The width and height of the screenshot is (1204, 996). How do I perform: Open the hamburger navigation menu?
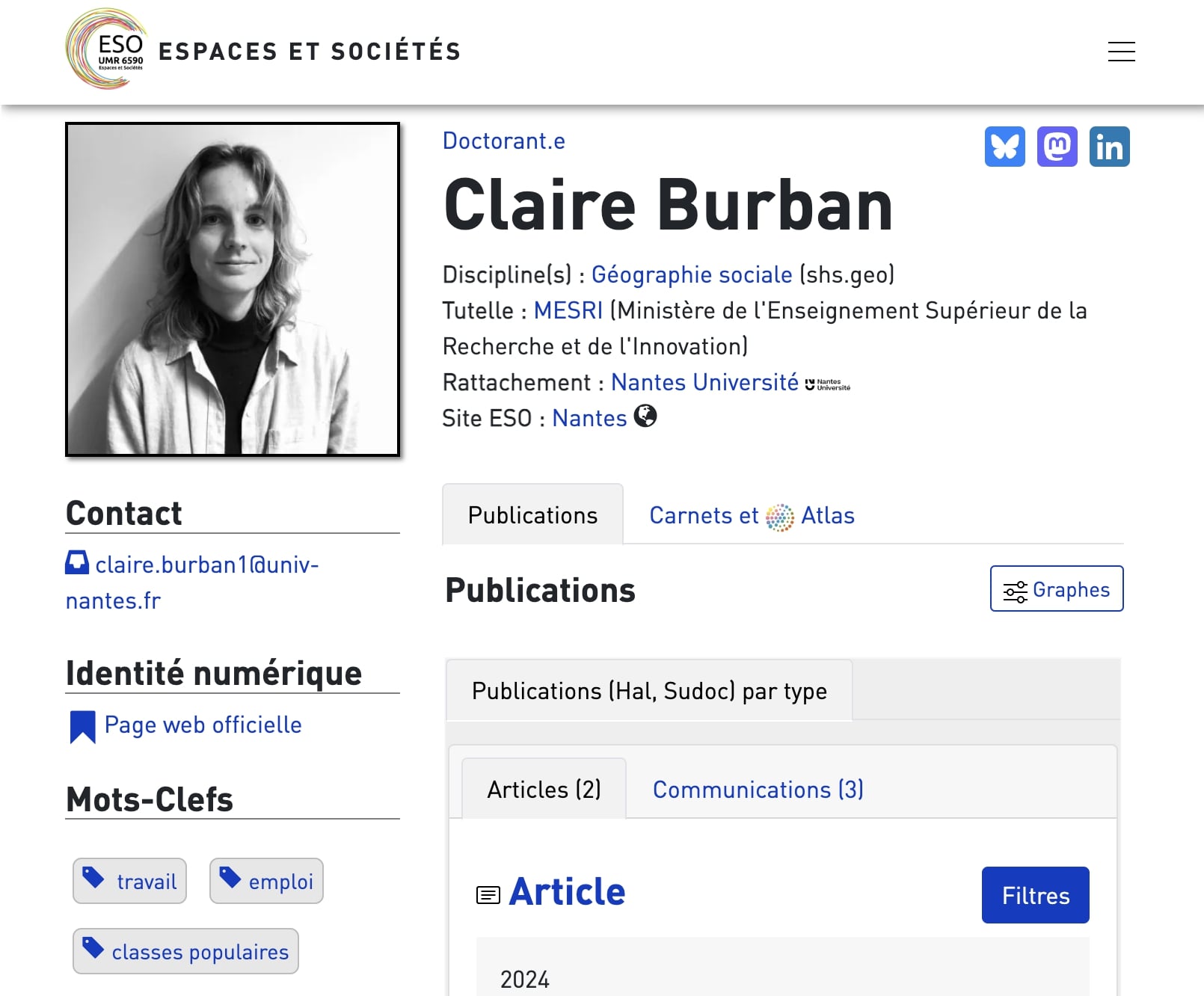pyautogui.click(x=1121, y=52)
